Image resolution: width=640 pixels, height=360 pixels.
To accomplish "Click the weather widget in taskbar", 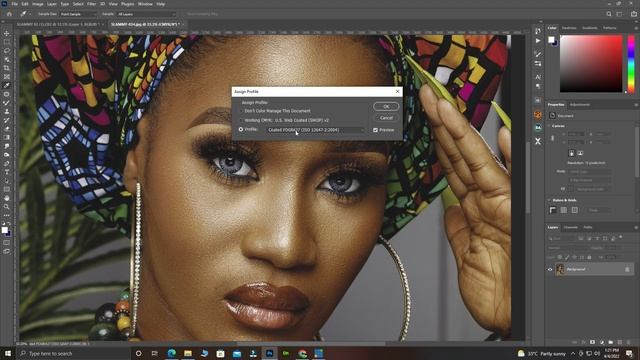I will pos(542,353).
